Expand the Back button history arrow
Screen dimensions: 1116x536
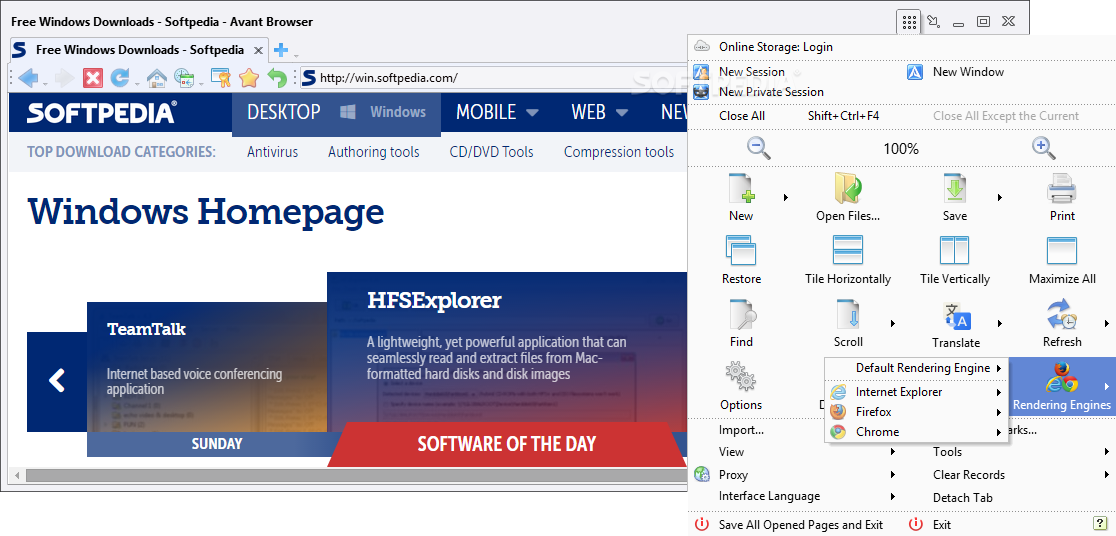[46, 83]
